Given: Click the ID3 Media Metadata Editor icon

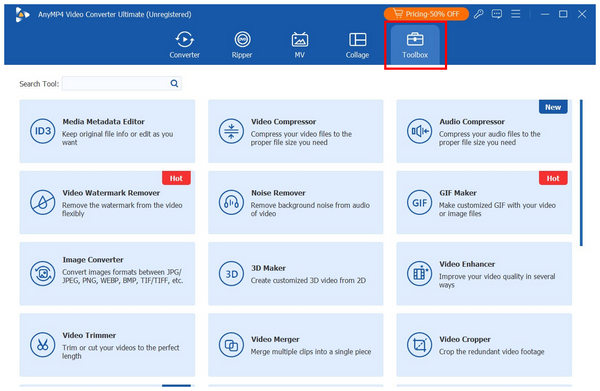Looking at the screenshot, I should pos(42,131).
